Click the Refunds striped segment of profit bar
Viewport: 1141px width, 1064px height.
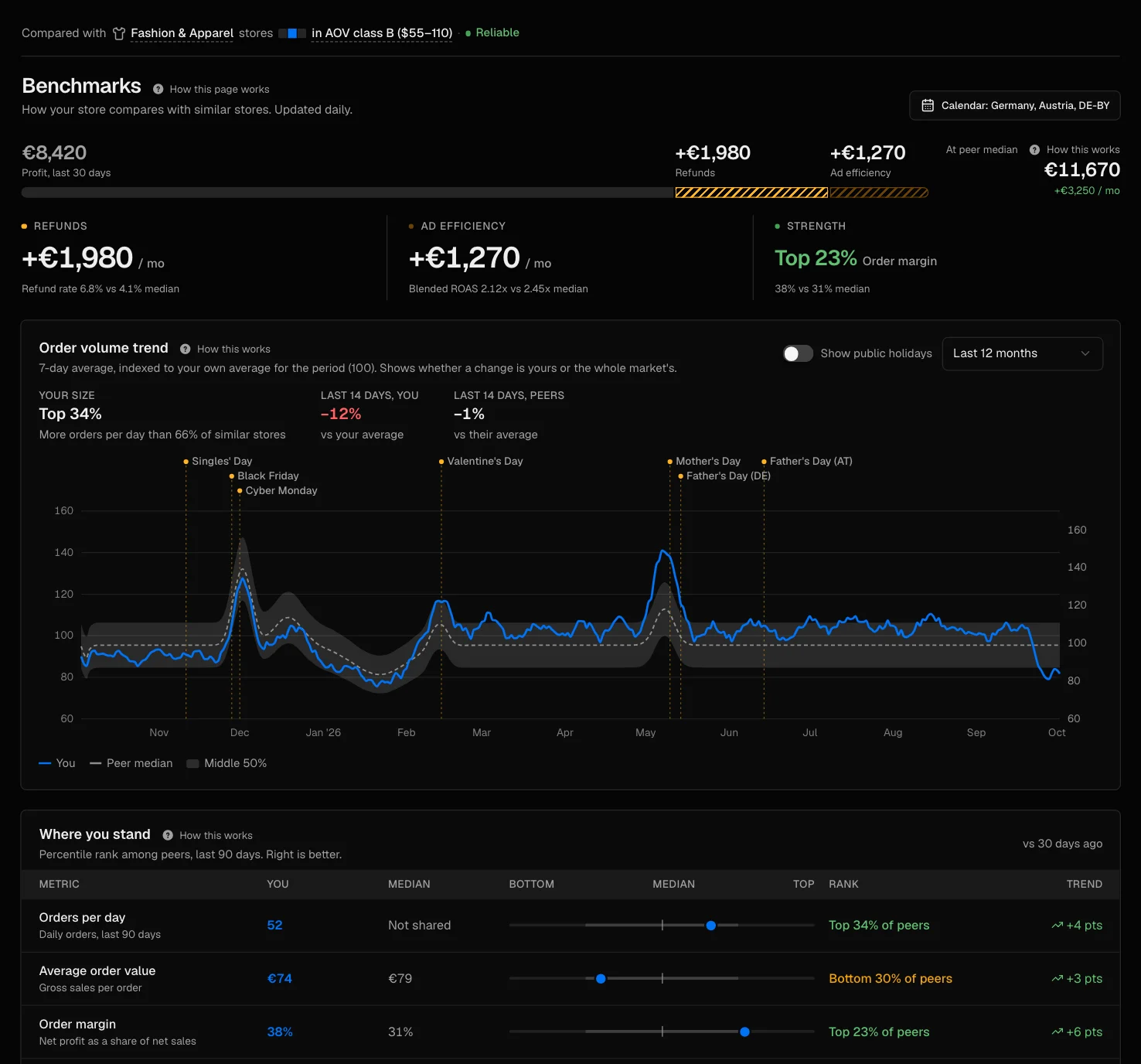[751, 193]
